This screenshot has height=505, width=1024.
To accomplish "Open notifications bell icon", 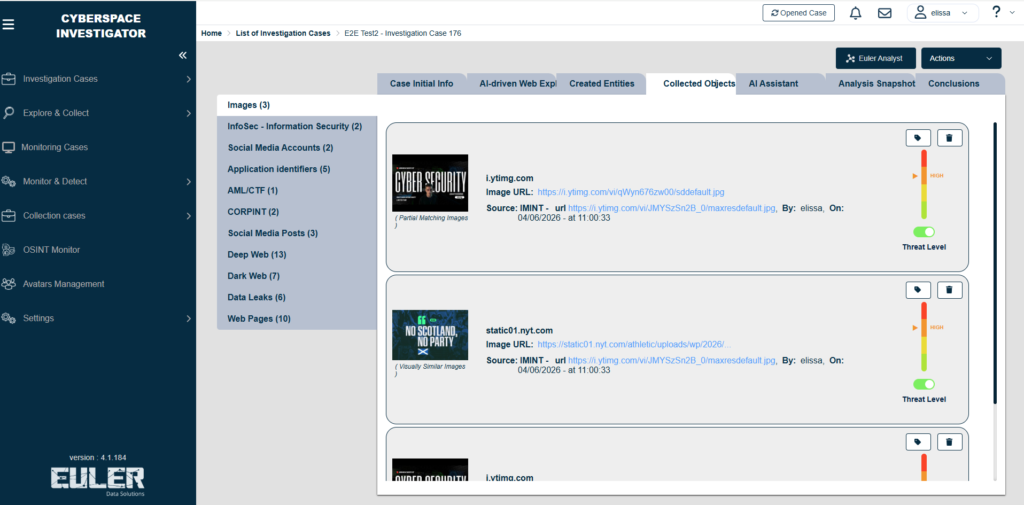I will pos(855,12).
